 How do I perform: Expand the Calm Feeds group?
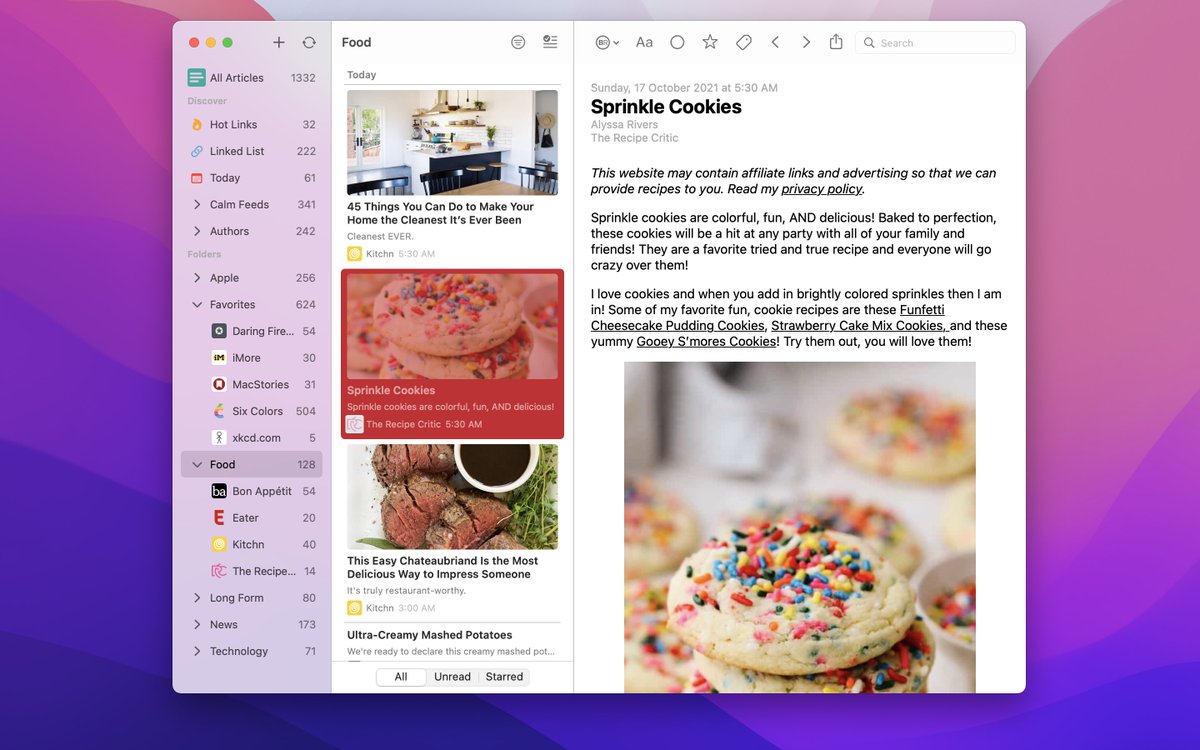pyautogui.click(x=197, y=205)
